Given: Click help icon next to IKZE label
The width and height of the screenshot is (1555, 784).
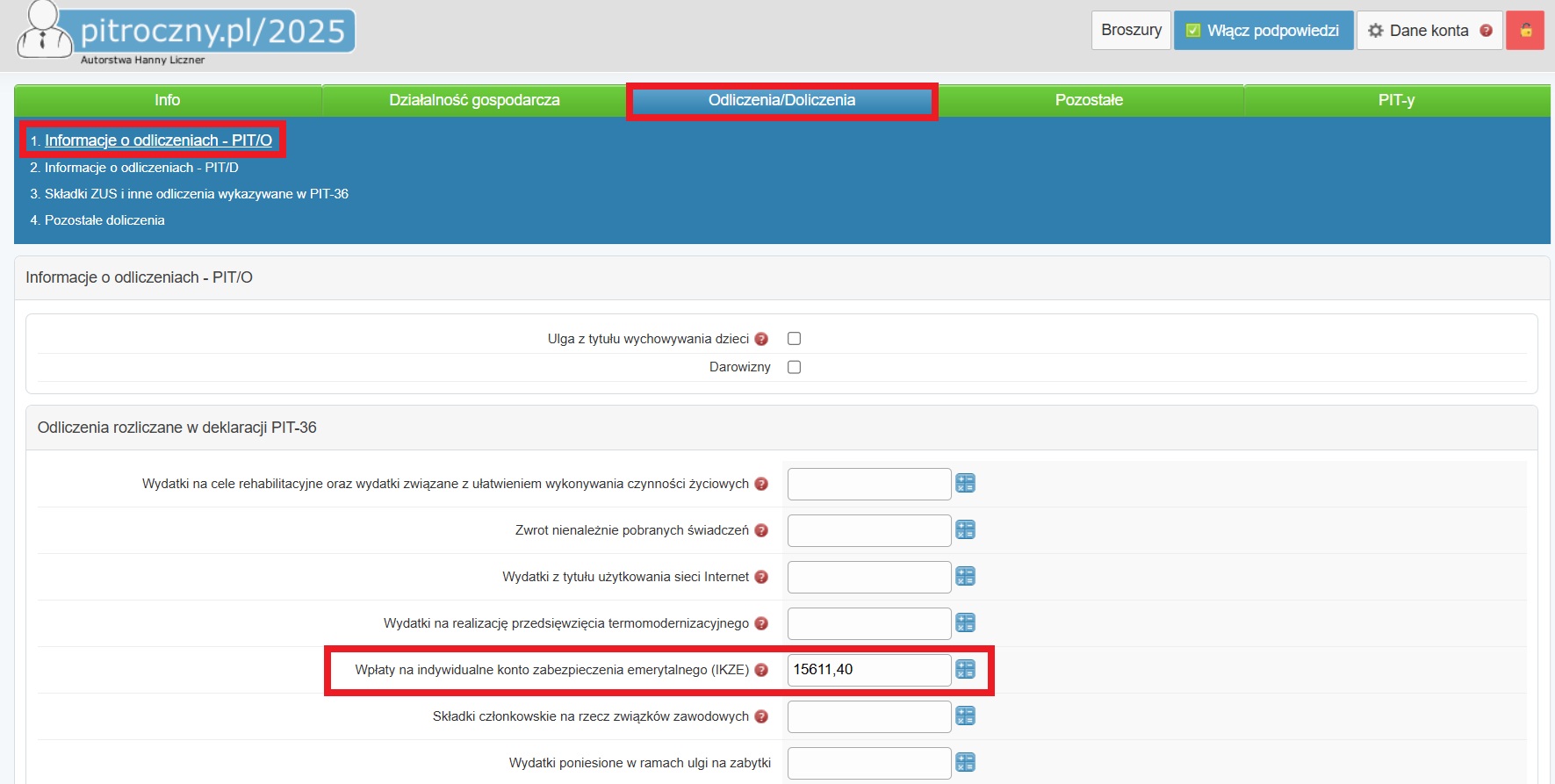Looking at the screenshot, I should pyautogui.click(x=761, y=670).
